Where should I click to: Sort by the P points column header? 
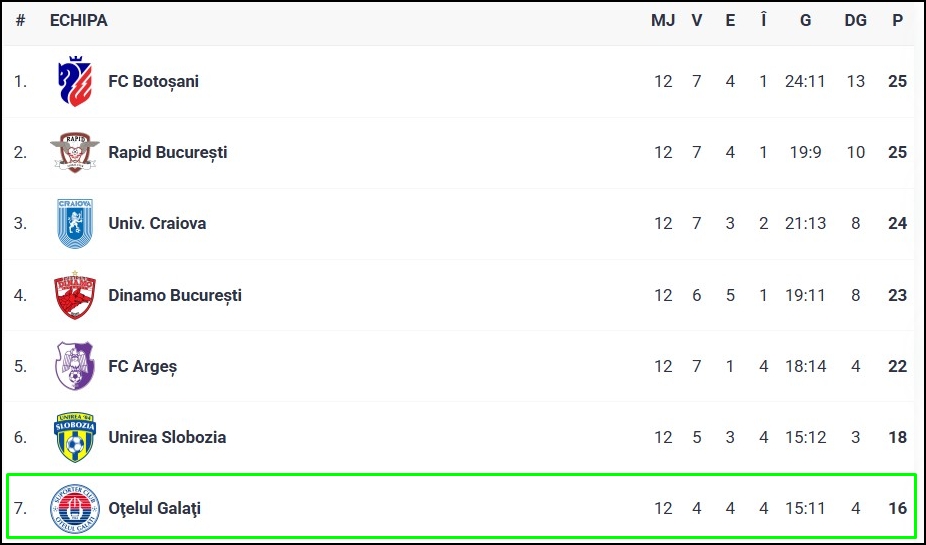coord(897,20)
